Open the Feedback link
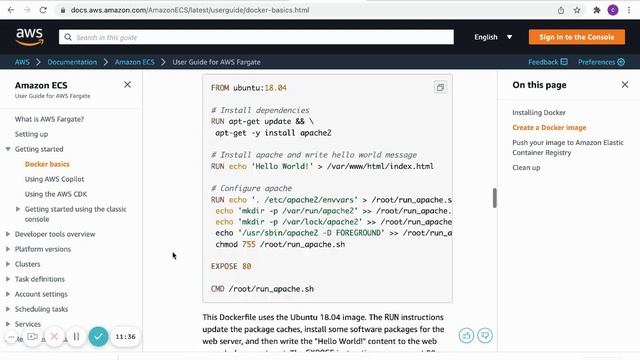The image size is (640, 360). (x=548, y=62)
